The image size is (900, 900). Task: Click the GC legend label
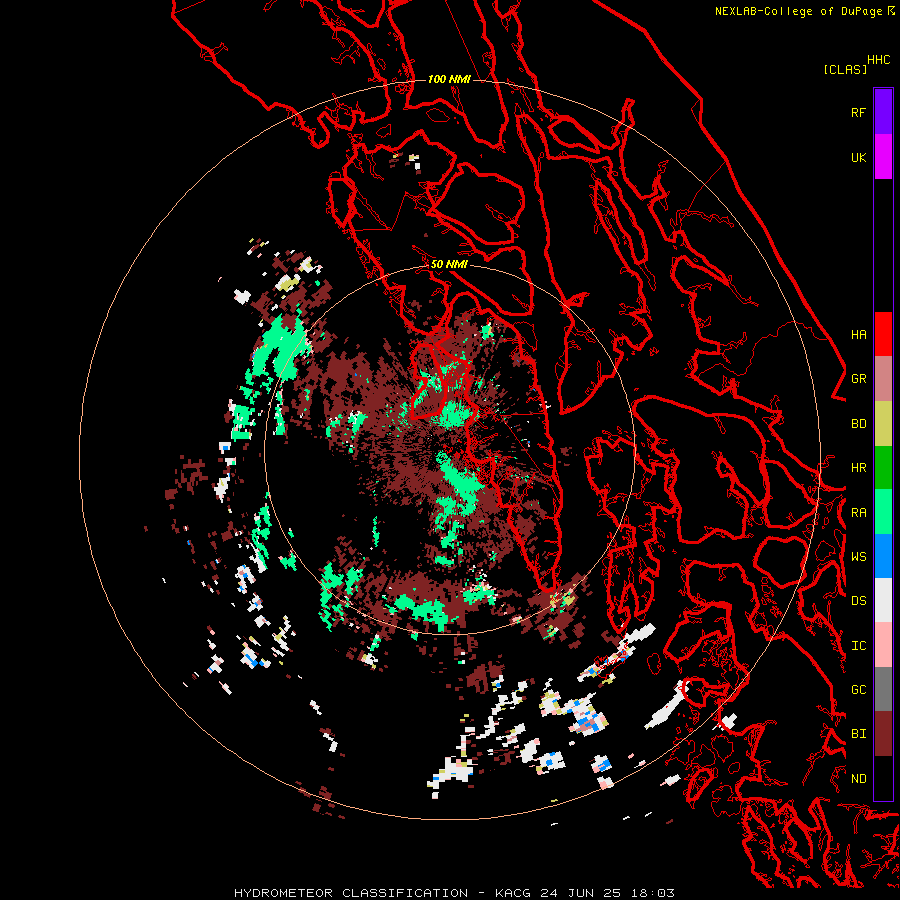[x=858, y=689]
